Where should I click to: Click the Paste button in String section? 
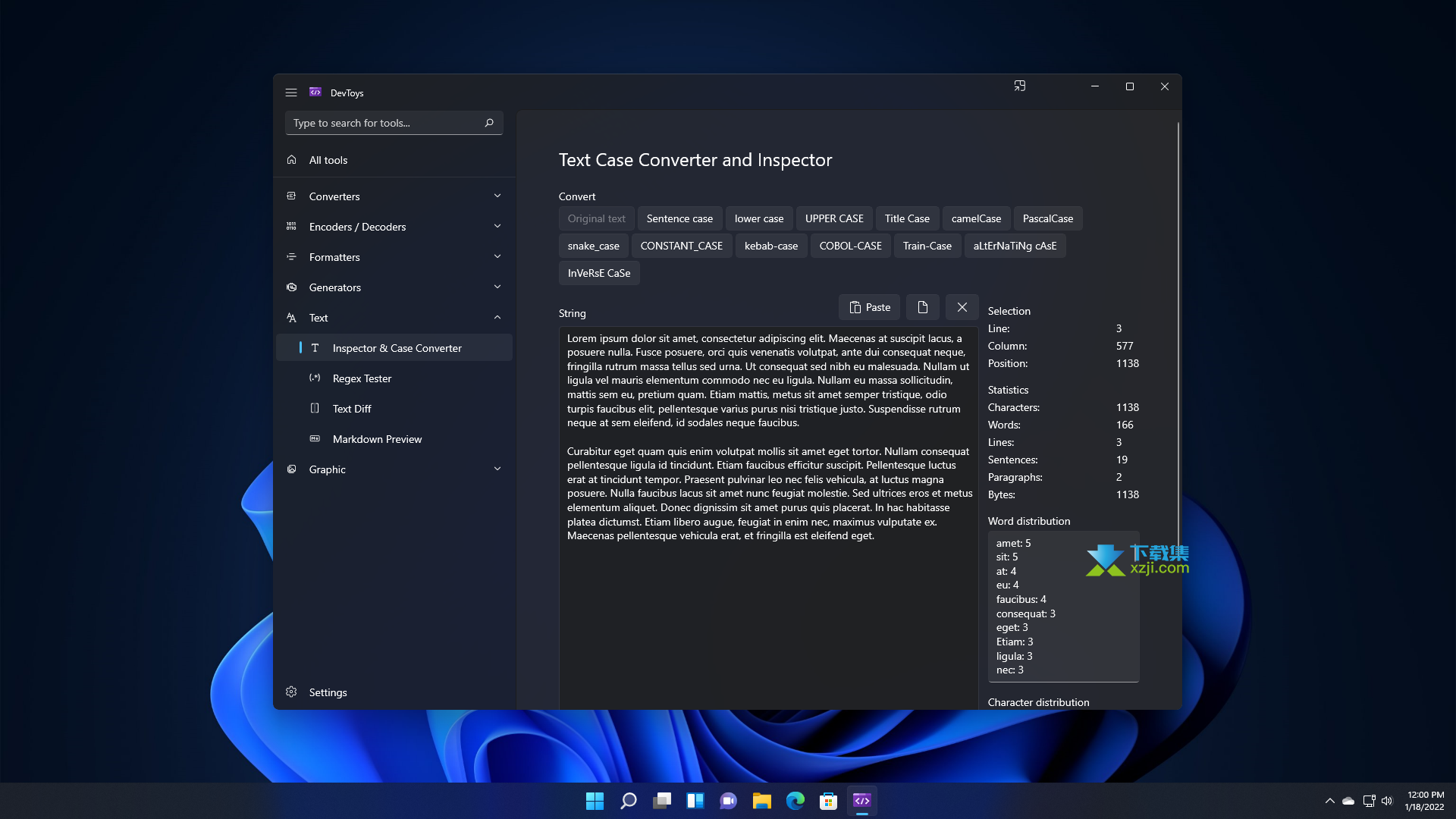[x=868, y=306]
